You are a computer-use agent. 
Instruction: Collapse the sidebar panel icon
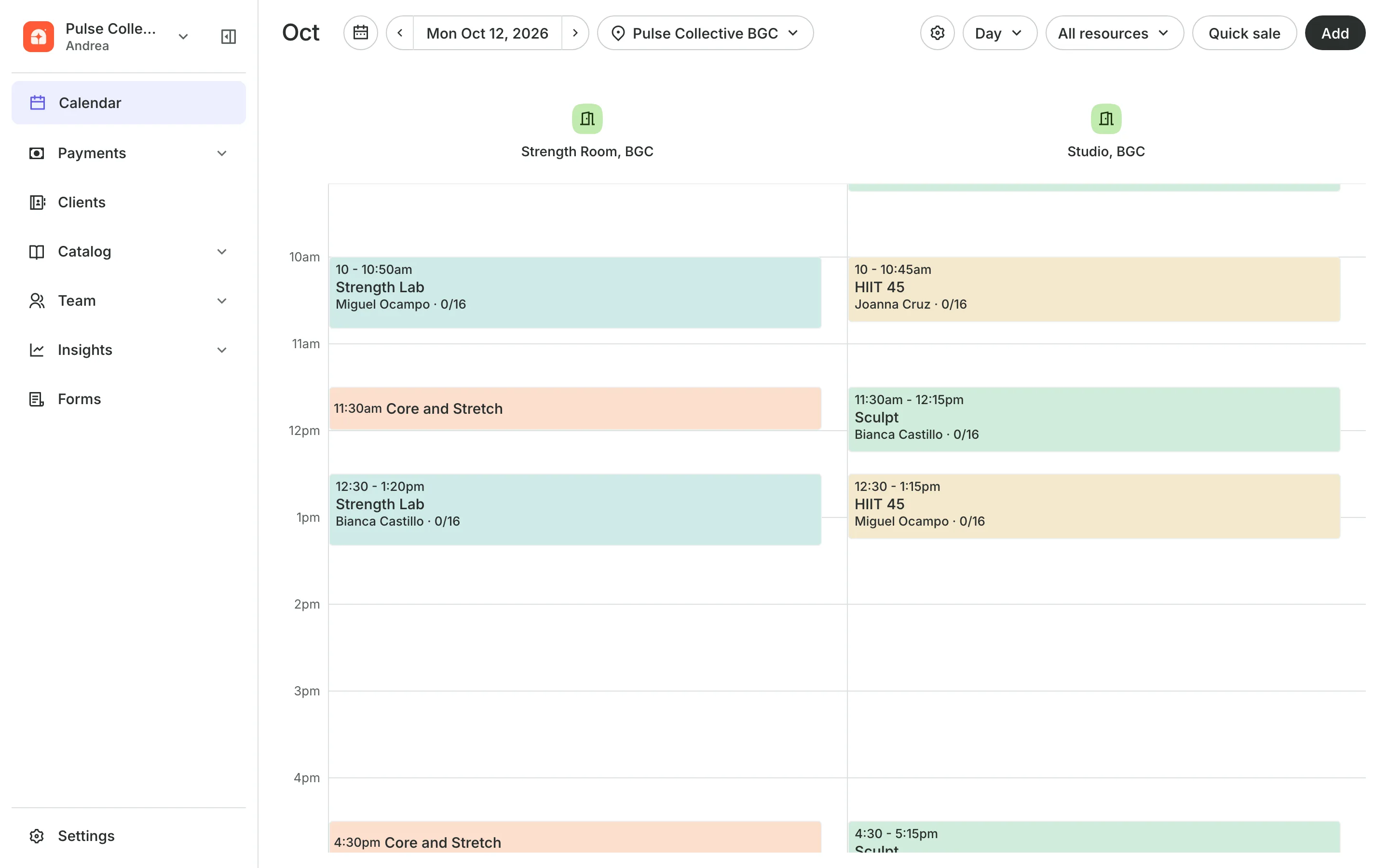coord(229,37)
